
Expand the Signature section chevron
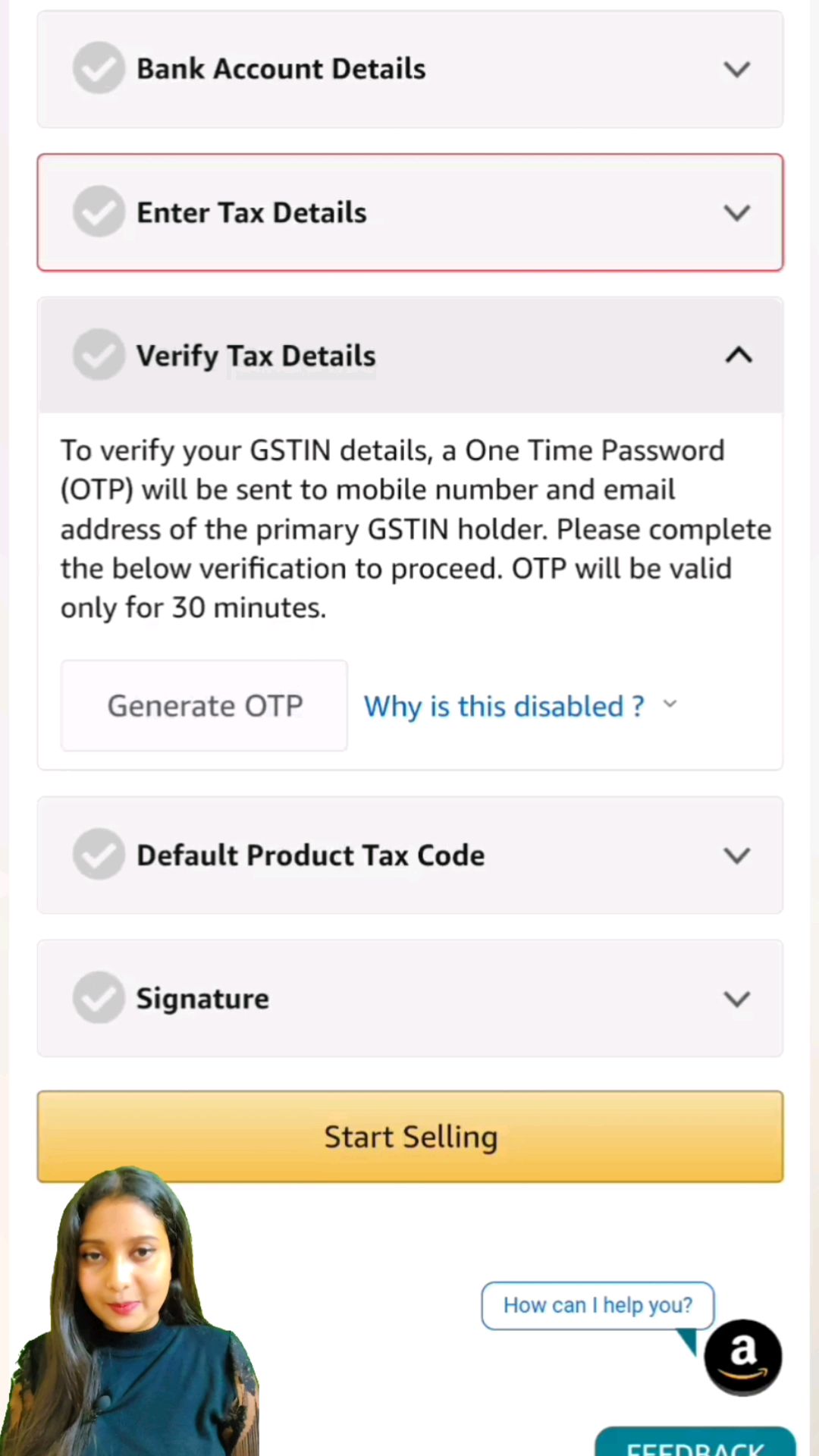pyautogui.click(x=737, y=999)
